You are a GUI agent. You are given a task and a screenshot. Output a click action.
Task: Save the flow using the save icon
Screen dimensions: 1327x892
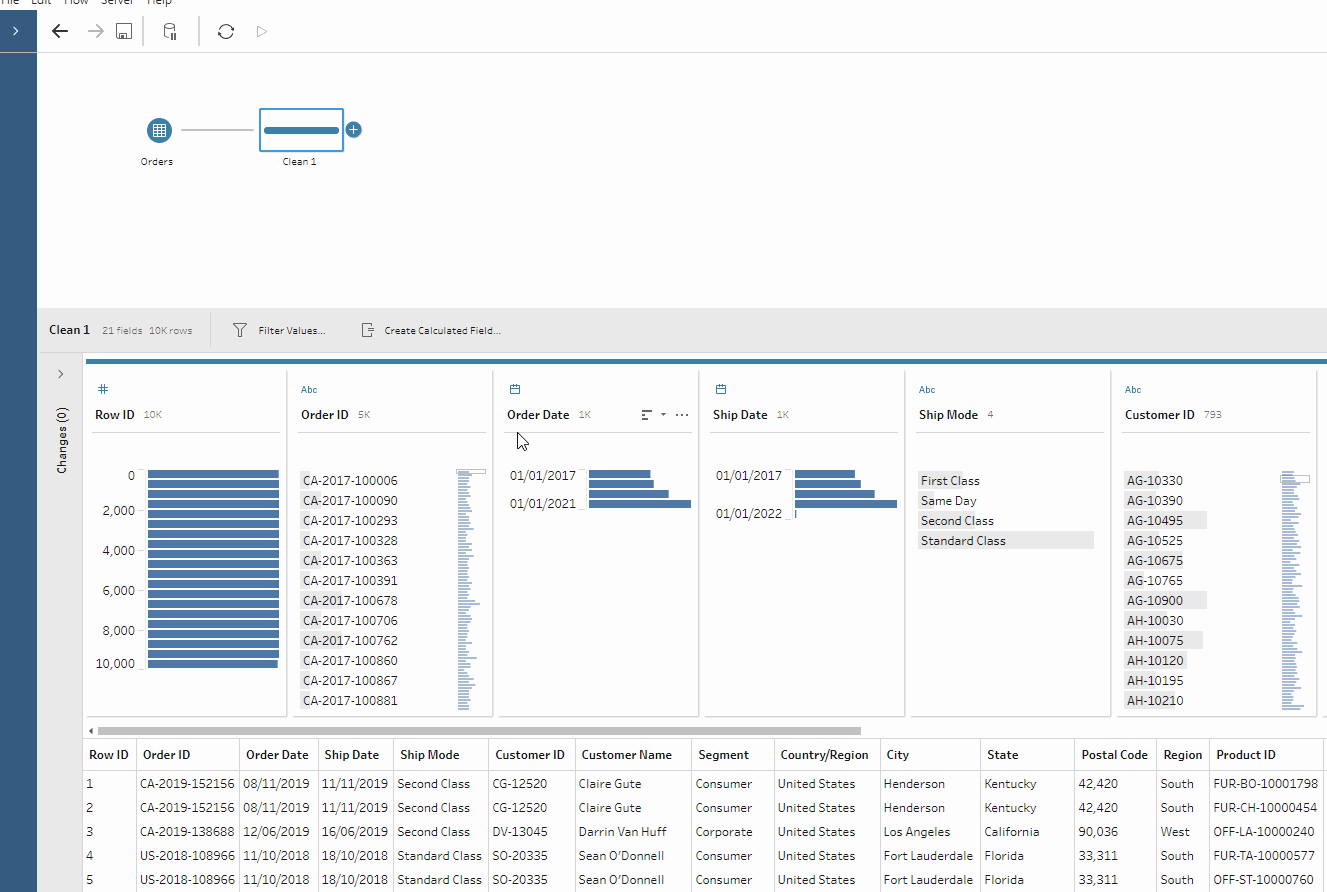123,31
